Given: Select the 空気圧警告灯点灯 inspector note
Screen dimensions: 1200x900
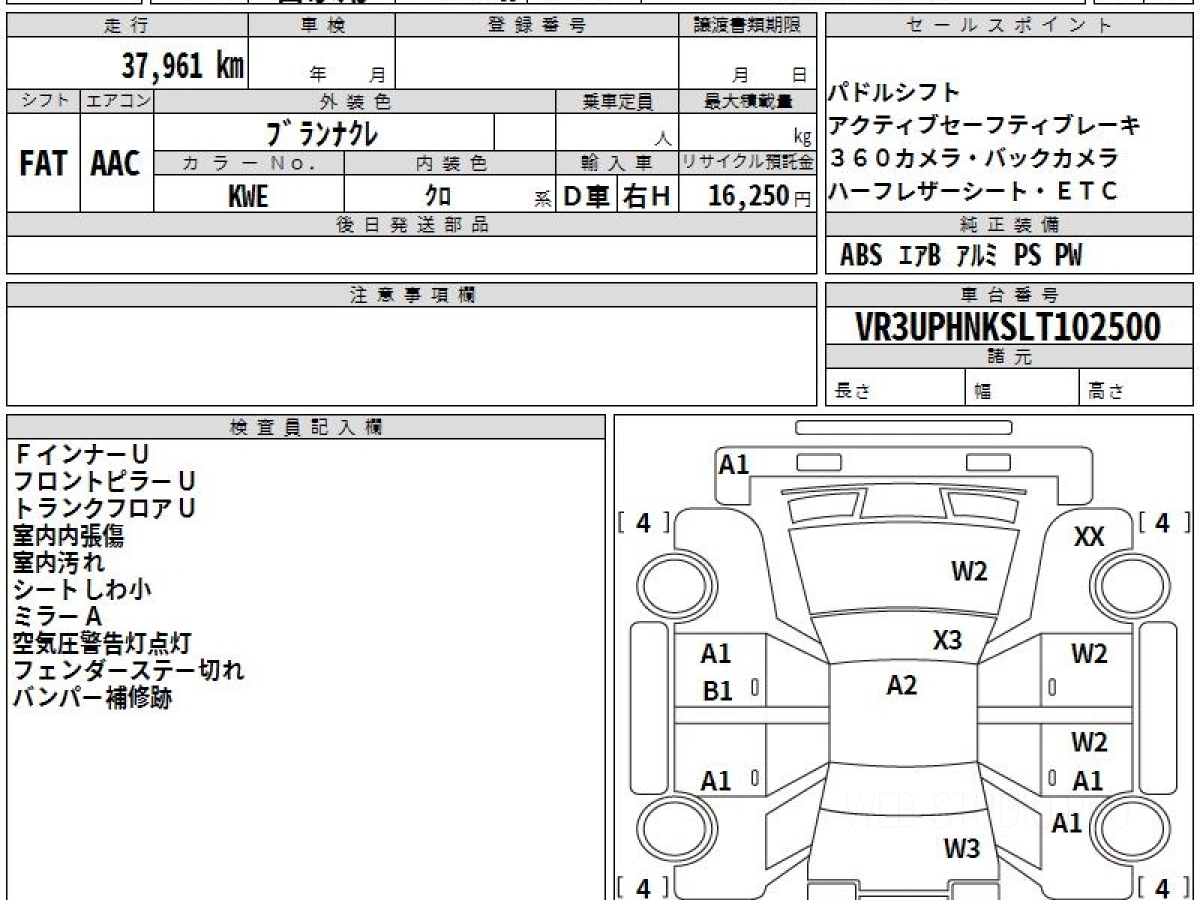Looking at the screenshot, I should pos(102,643).
